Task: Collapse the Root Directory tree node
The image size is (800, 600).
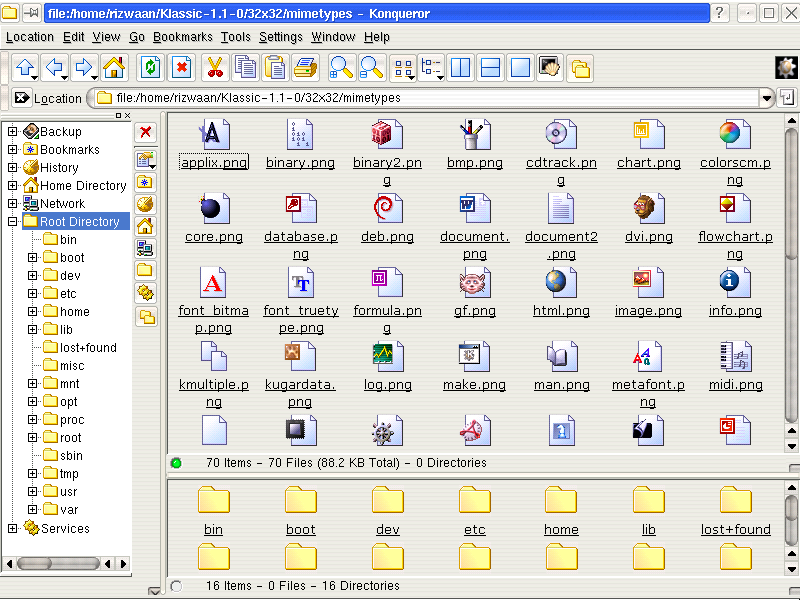Action: (x=12, y=221)
